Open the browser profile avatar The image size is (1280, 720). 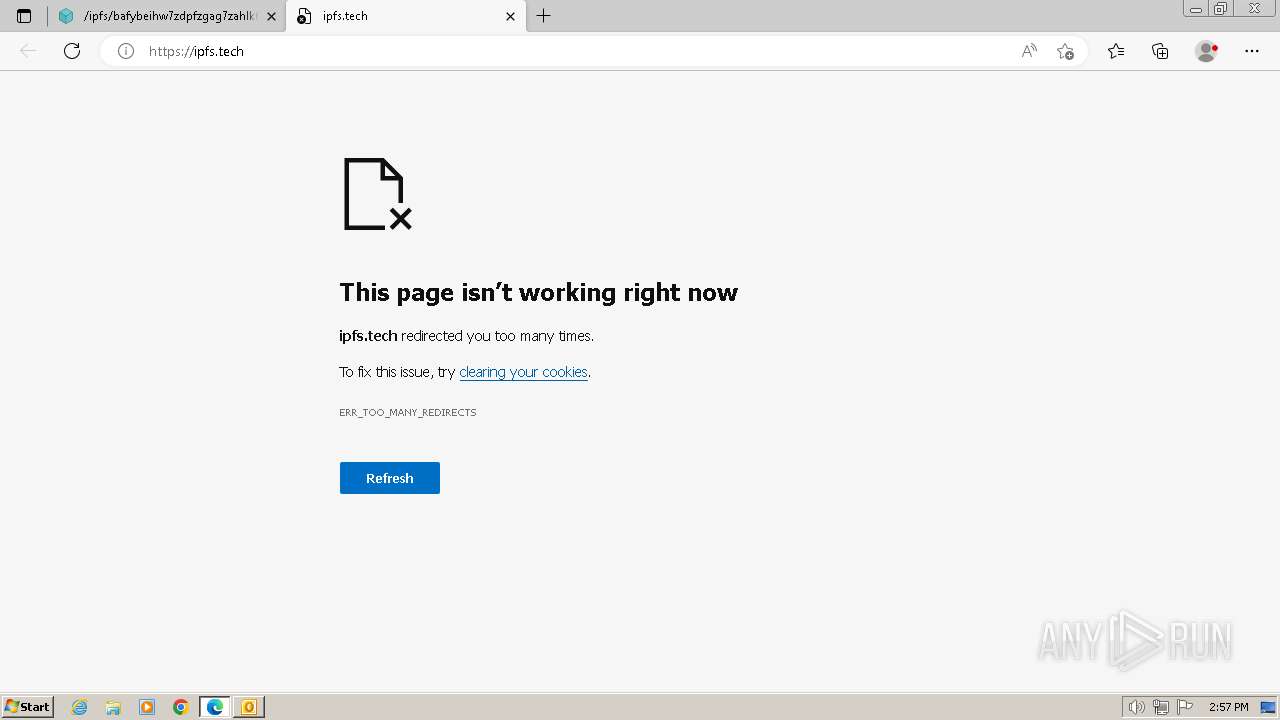[x=1207, y=51]
